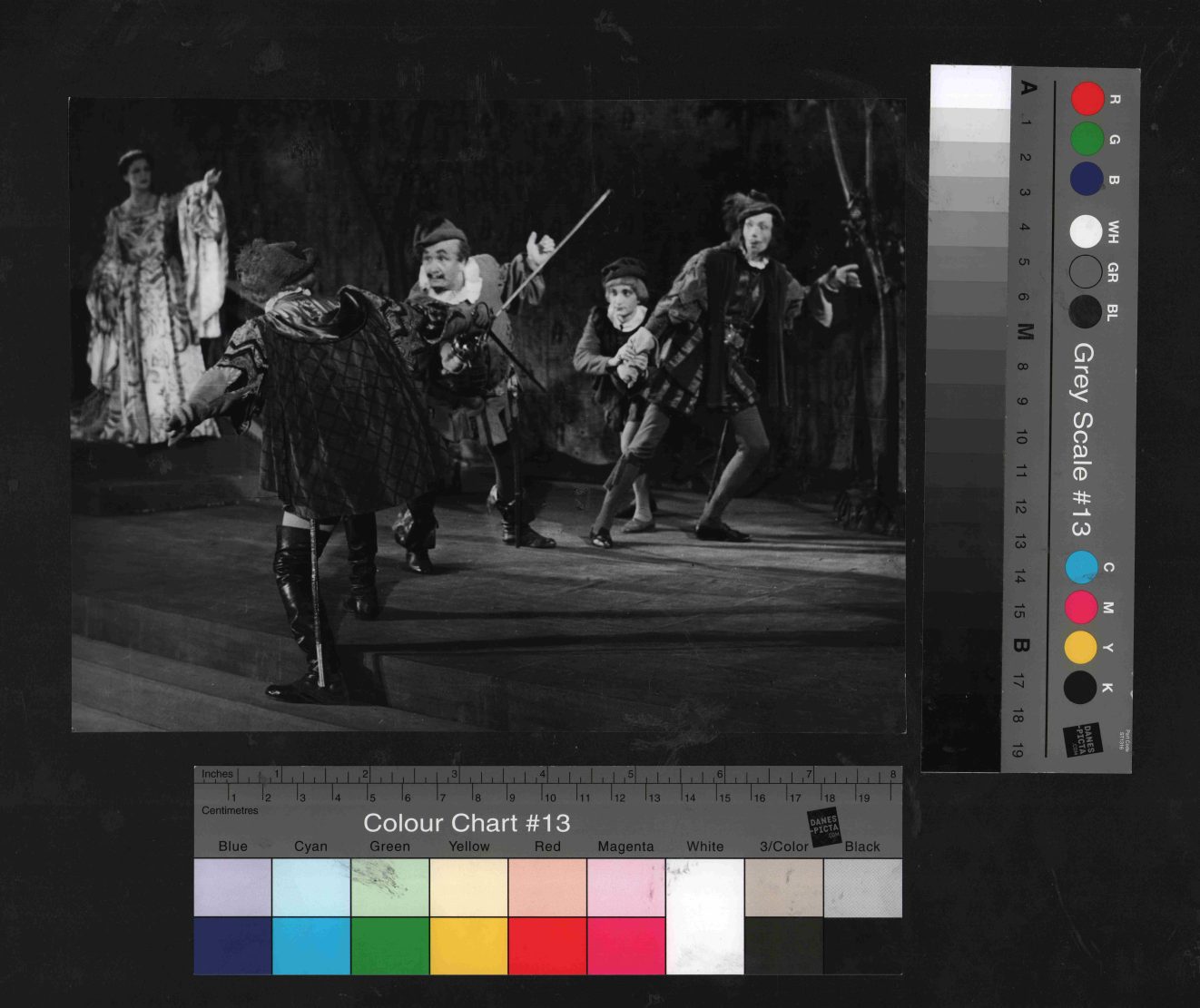Click the 'Inches' label on the ruler
Viewport: 1200px width, 1008px height.
217,774
